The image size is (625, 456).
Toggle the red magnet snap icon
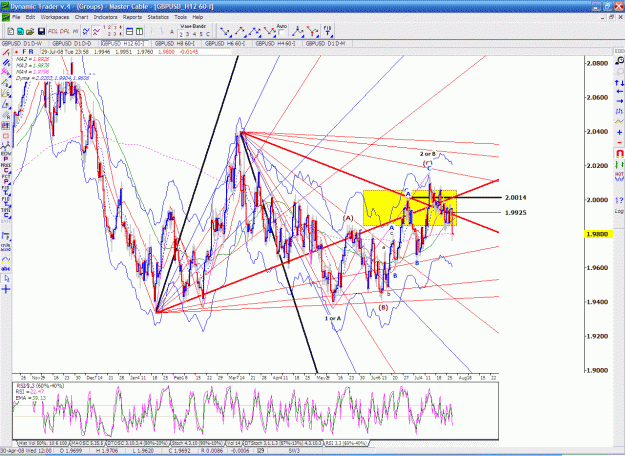tap(619, 153)
